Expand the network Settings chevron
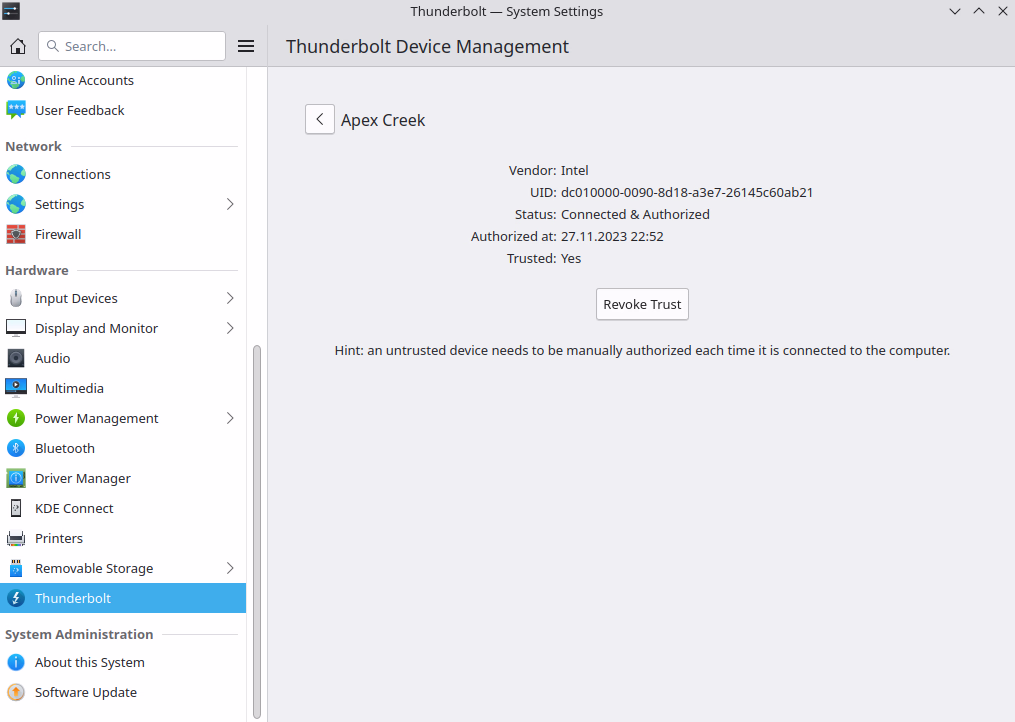This screenshot has height=722, width=1015. tap(230, 204)
